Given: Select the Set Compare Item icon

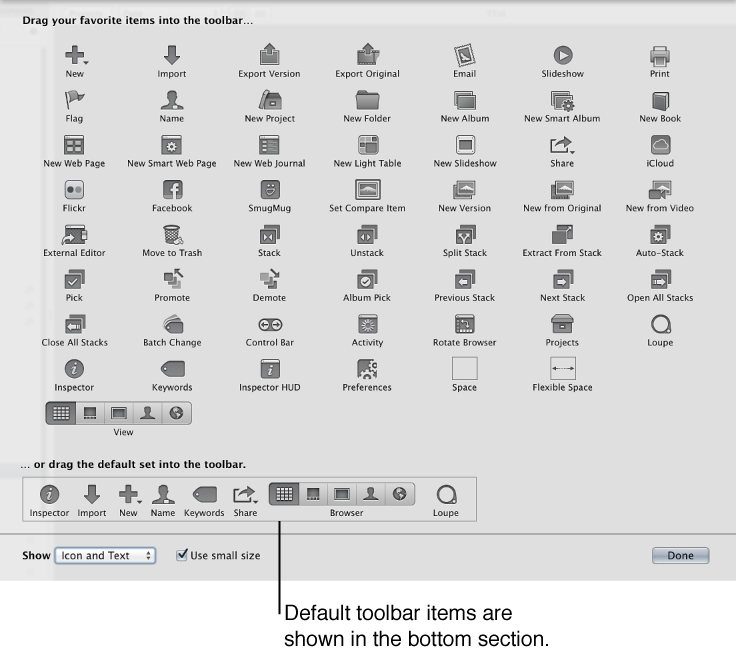Looking at the screenshot, I should 368,190.
